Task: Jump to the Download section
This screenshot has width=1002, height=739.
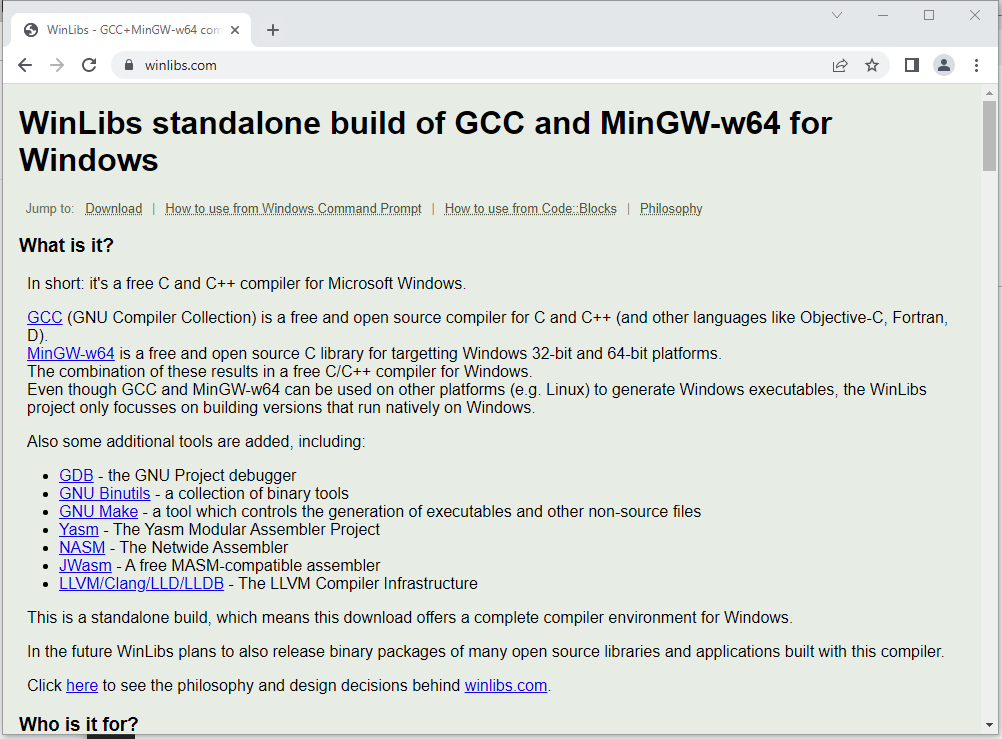Action: 114,209
